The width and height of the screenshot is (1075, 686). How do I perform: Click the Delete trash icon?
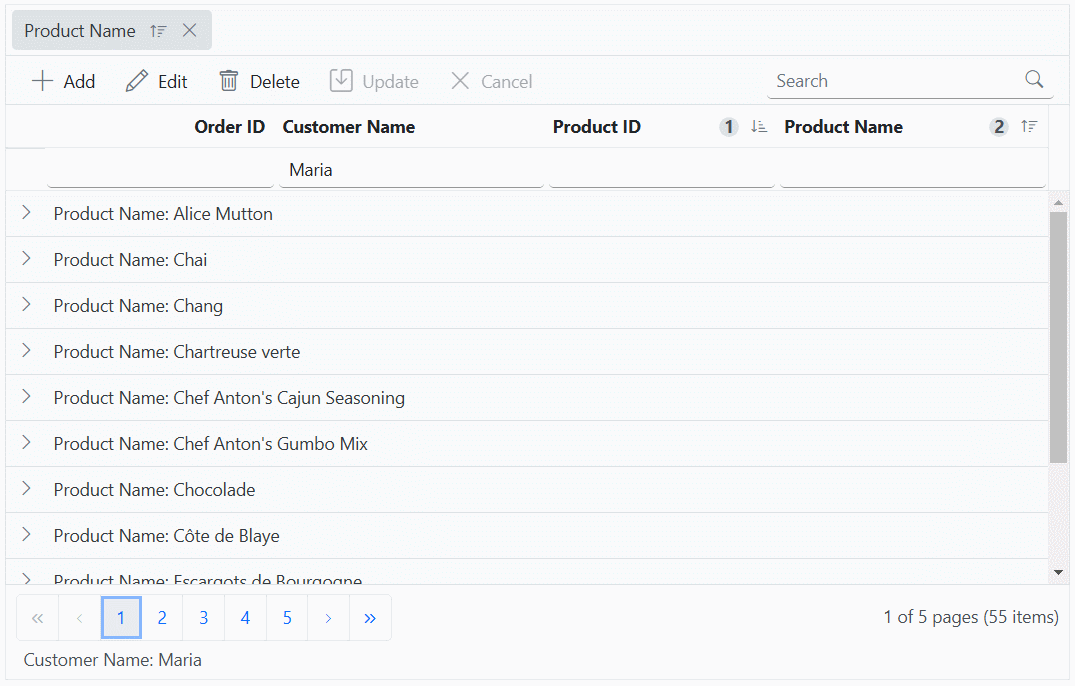click(x=228, y=81)
